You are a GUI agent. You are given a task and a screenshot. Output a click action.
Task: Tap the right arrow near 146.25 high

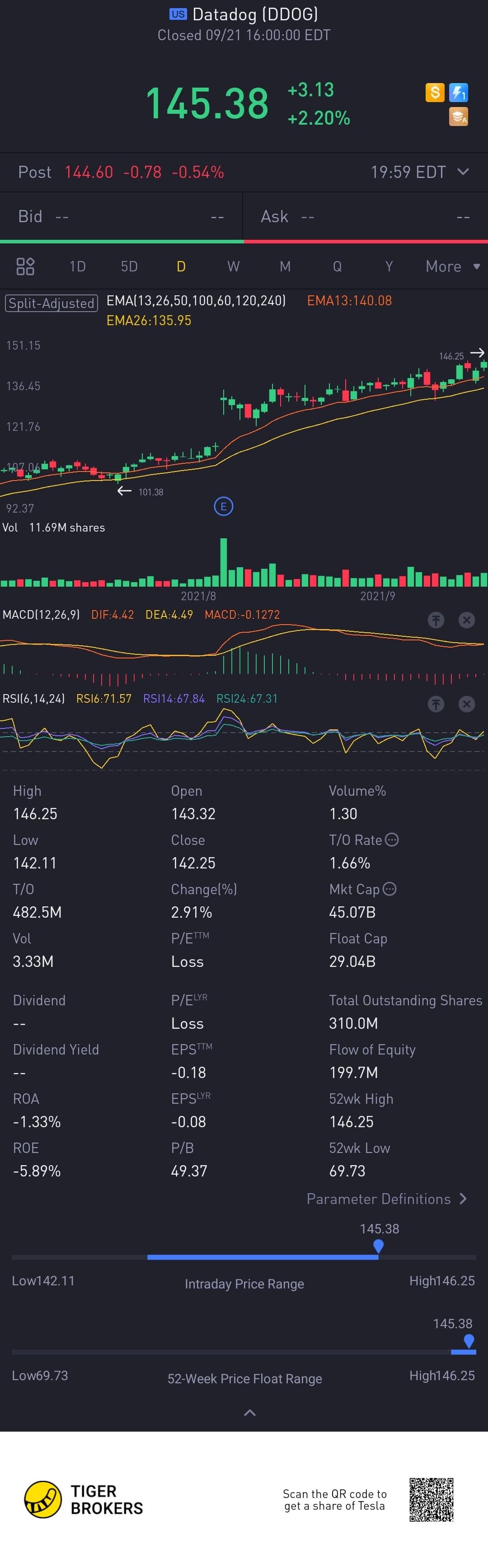tap(478, 352)
